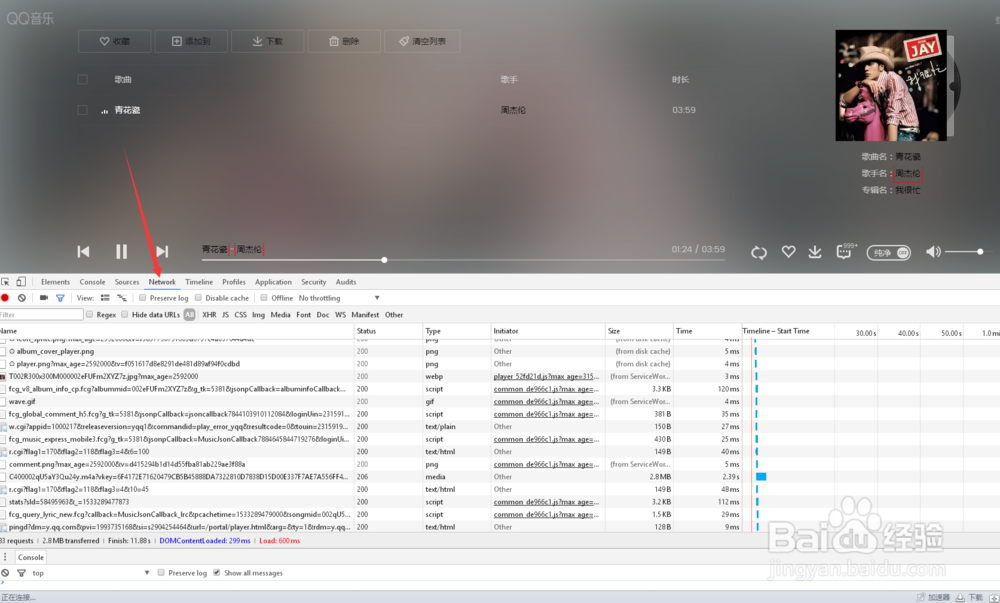
Task: Toggle the pure mode switch
Action: coord(888,252)
